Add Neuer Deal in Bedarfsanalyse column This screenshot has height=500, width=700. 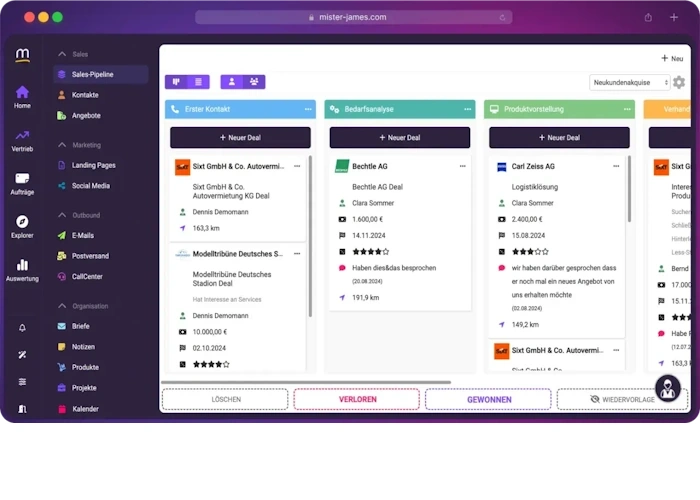pos(400,138)
